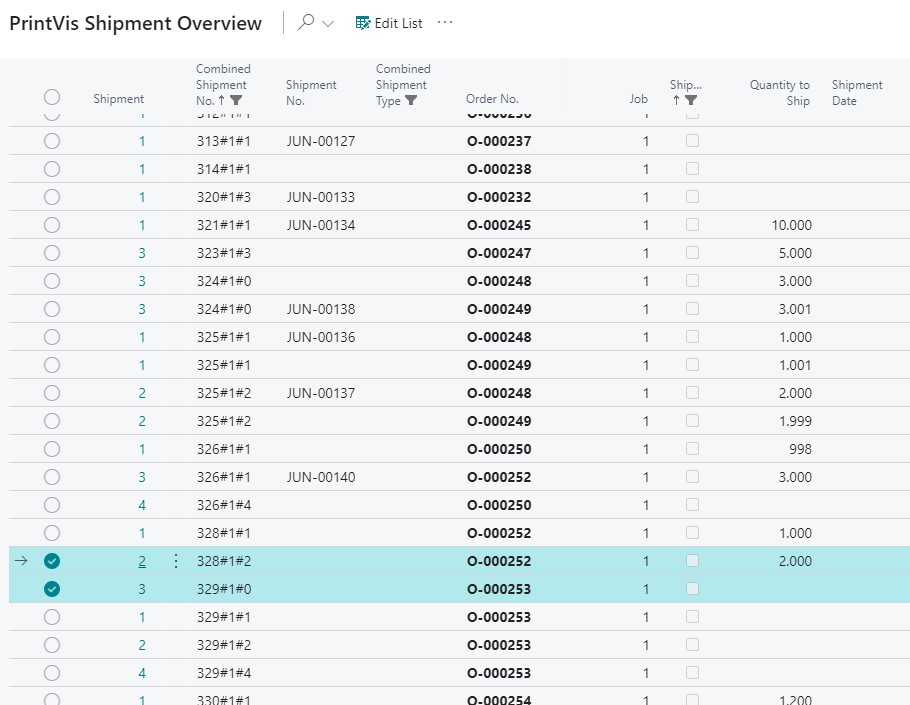The height and width of the screenshot is (705, 910).
Task: Open Quantity to Ship column header menu
Action: pos(779,92)
